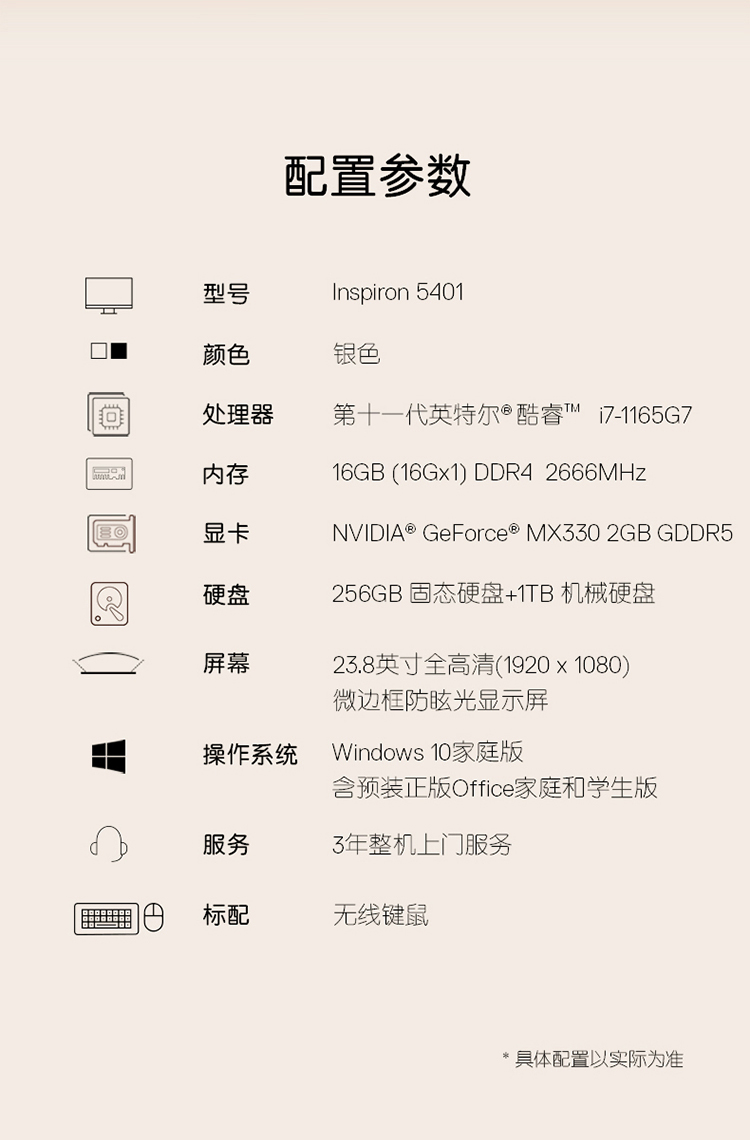Image resolution: width=750 pixels, height=1140 pixels.
Task: Click the memory module icon
Action: (109, 473)
